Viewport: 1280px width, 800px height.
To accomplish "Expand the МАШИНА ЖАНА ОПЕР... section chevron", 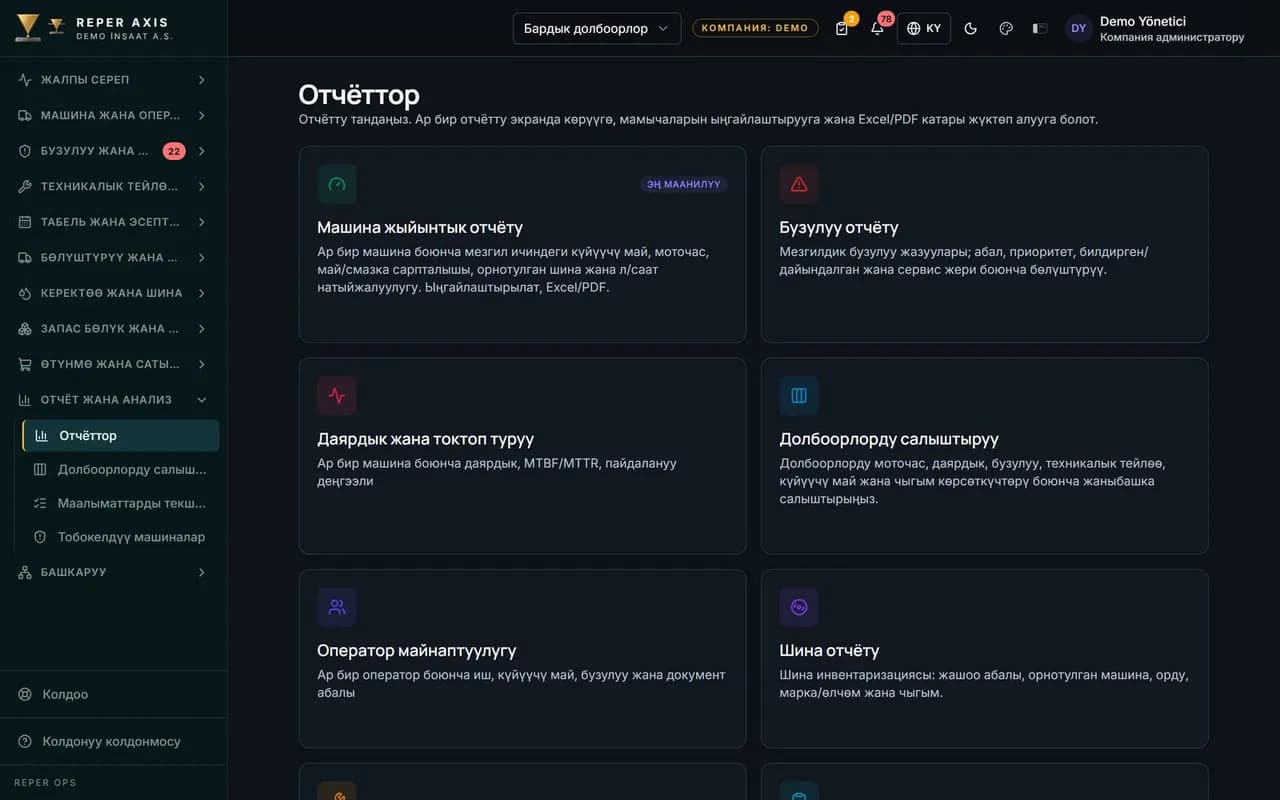I will tap(201, 115).
